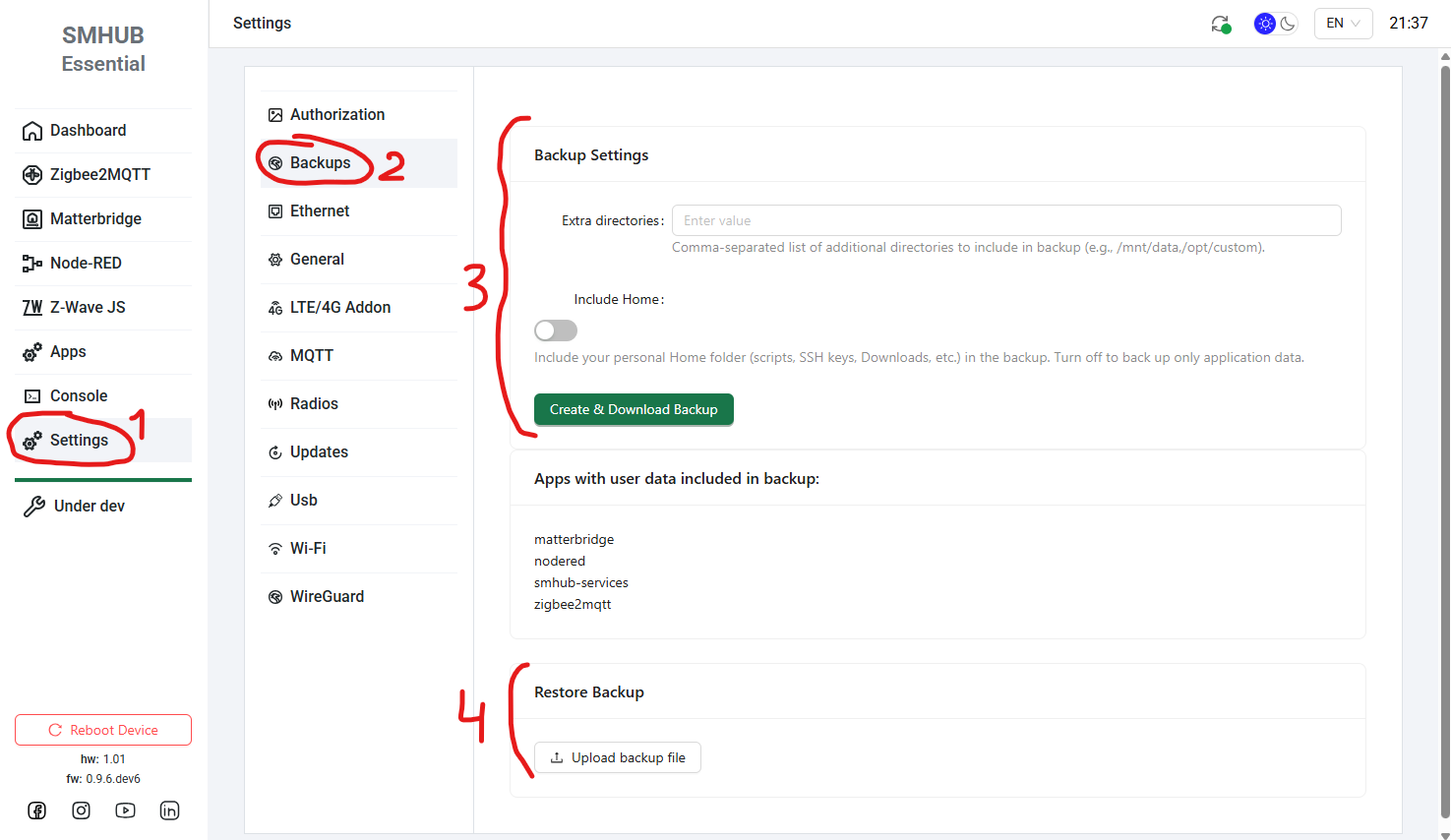Open the LinkedIn icon in sidebar footer
This screenshot has width=1451, height=840.
(169, 810)
